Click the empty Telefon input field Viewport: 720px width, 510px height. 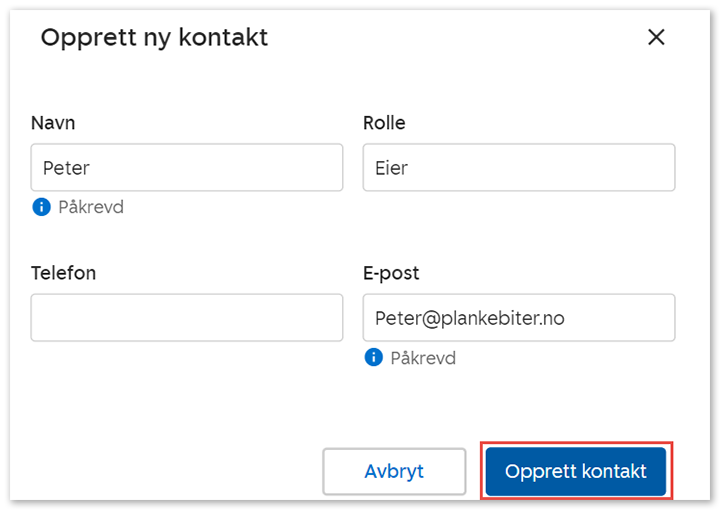point(186,318)
